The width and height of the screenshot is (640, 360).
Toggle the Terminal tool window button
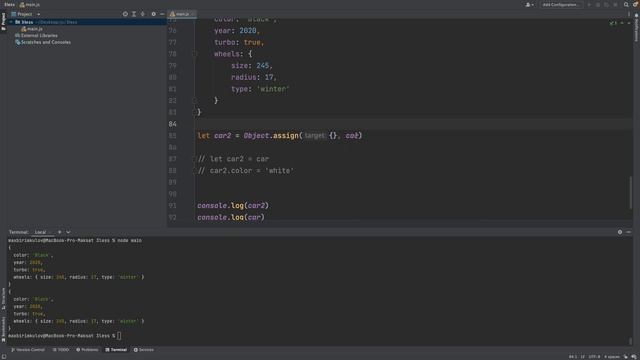coord(116,350)
